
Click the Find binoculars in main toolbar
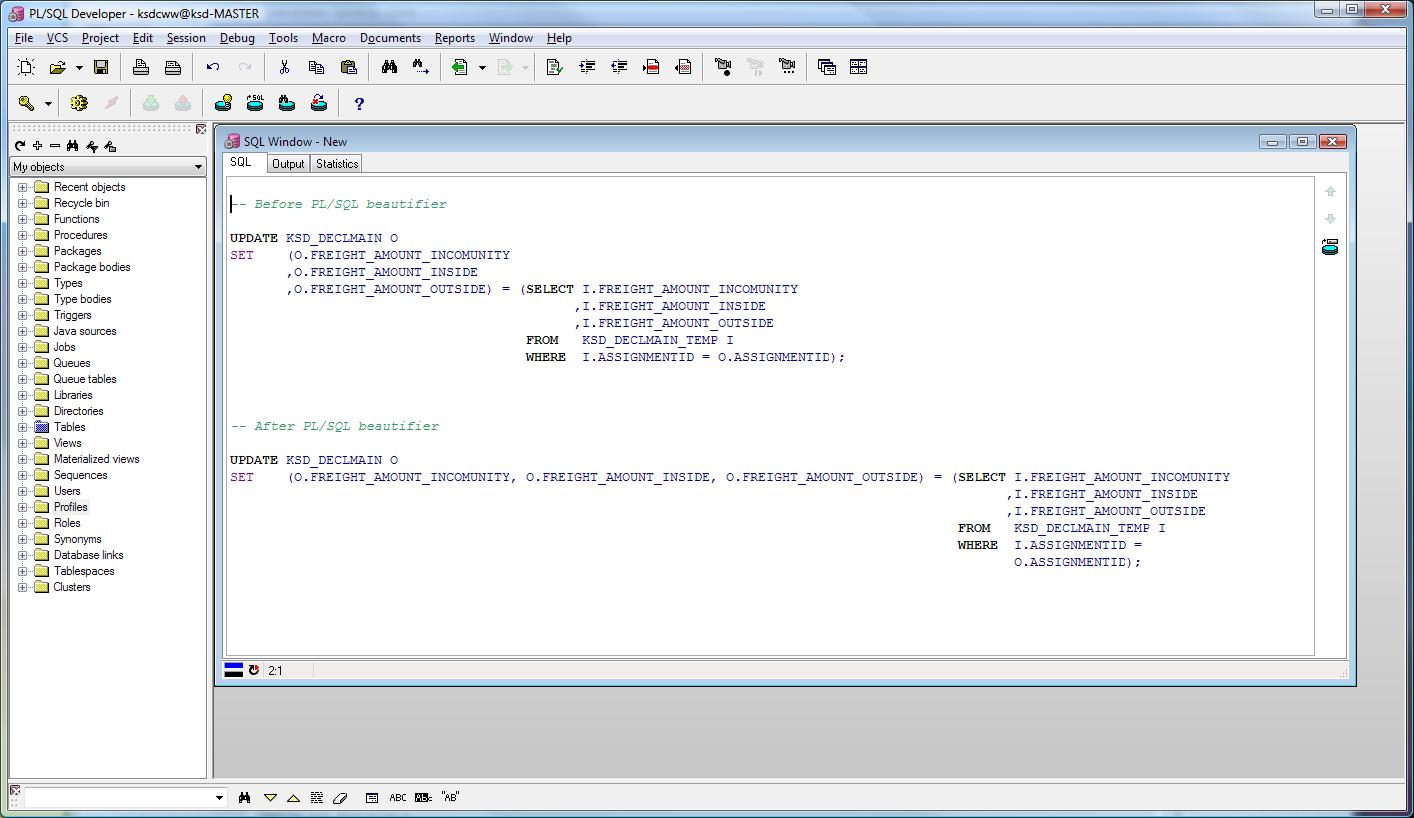click(390, 67)
